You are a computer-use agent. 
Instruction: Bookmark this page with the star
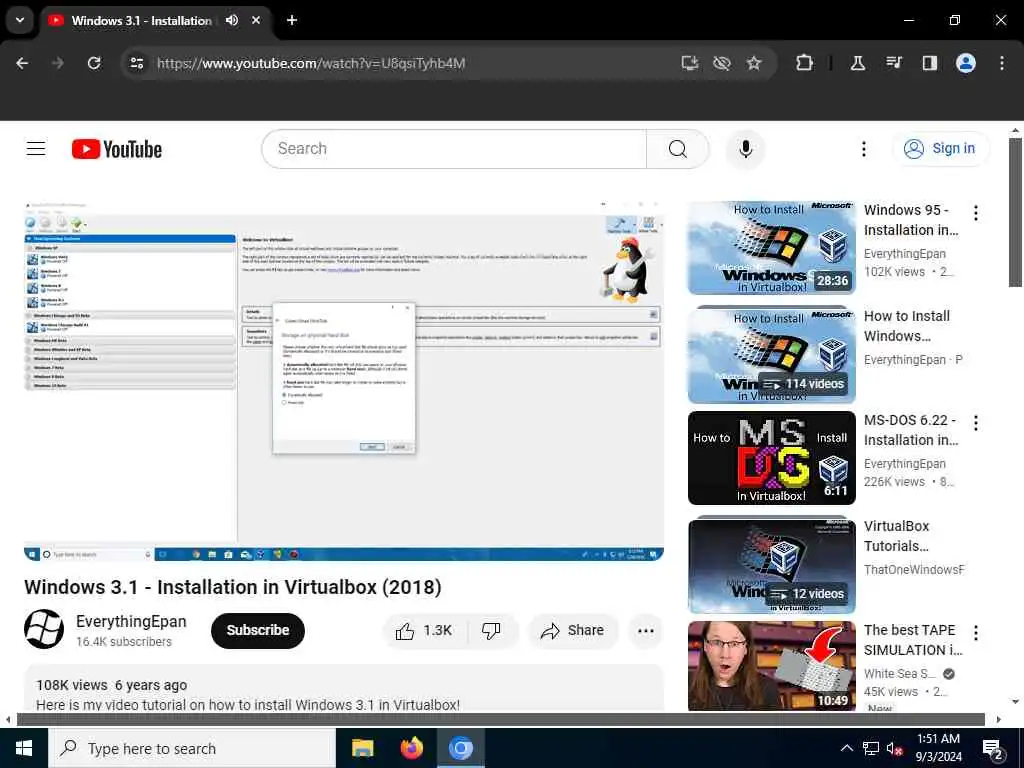click(x=754, y=63)
